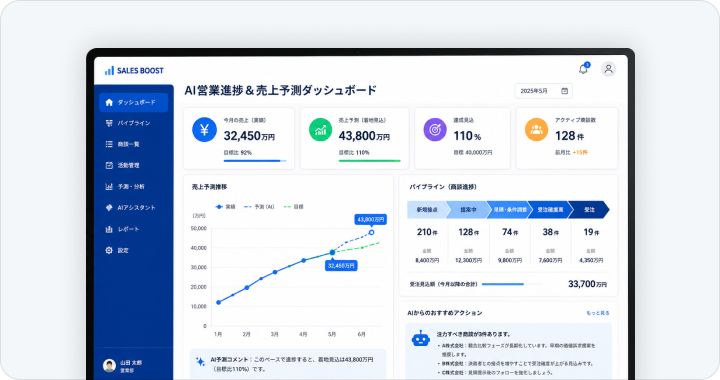Screen dimensions: 720x380
Task: Click the 43,800万円 chart tooltip
Action: coord(371,219)
